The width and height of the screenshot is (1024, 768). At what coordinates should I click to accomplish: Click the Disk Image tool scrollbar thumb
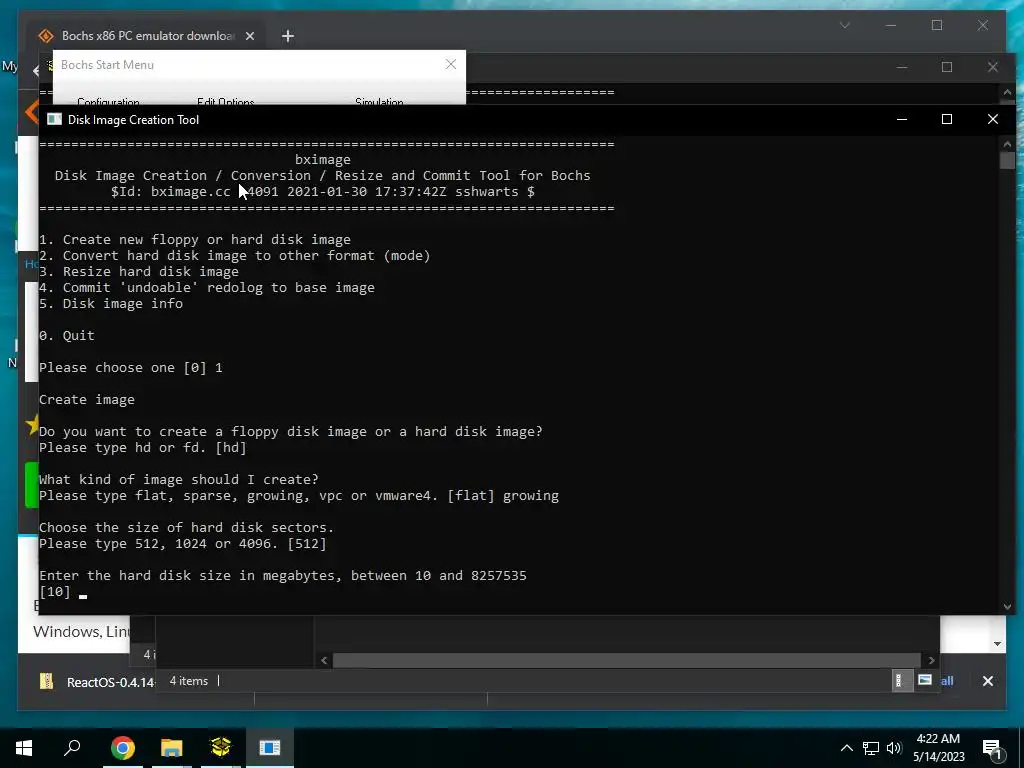1007,160
